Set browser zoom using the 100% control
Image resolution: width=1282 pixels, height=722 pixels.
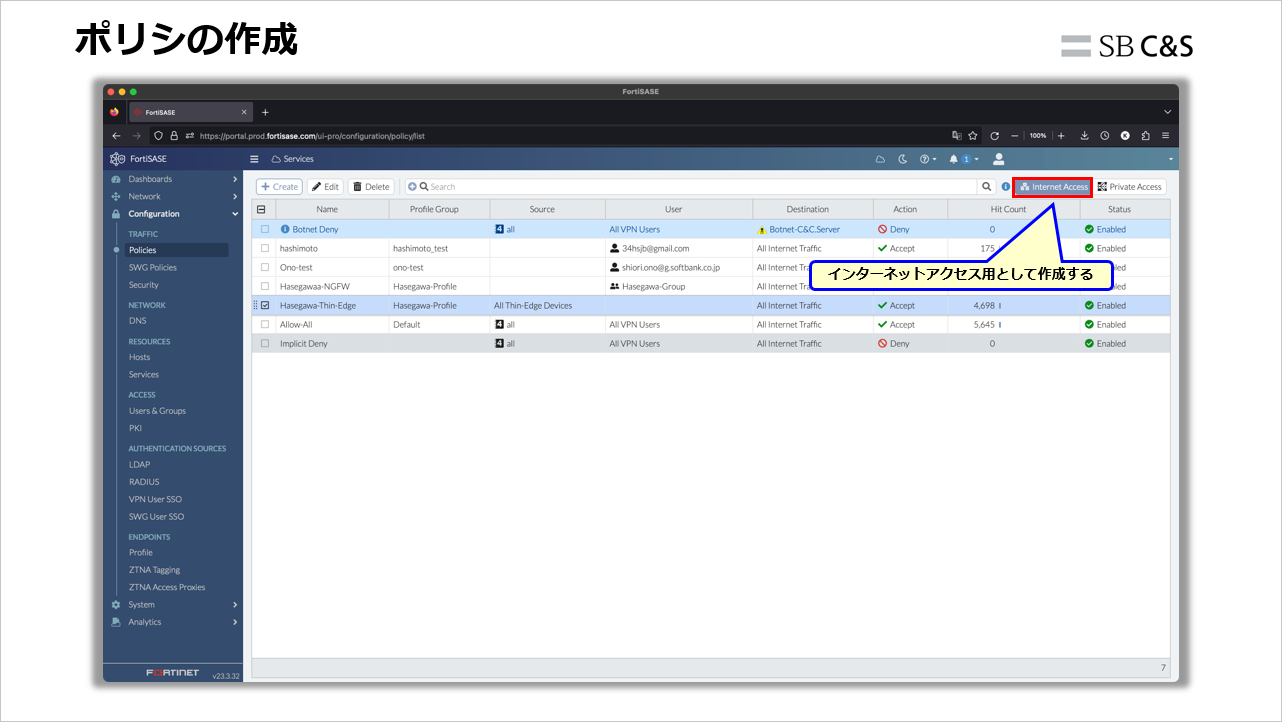tap(1038, 135)
